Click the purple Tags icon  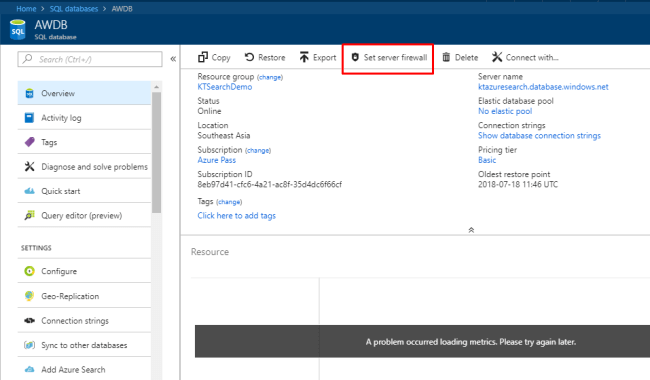click(x=29, y=142)
